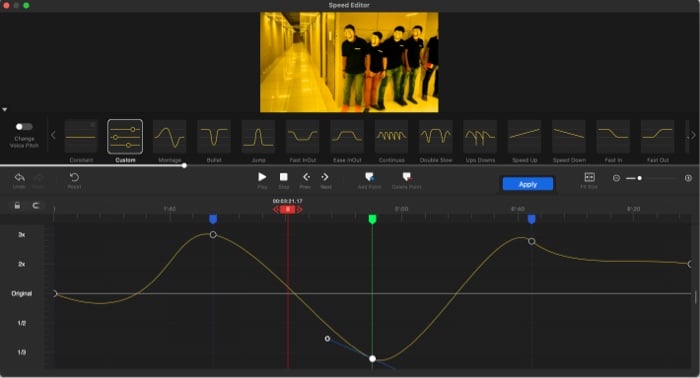Select the green marker on the ruler
This screenshot has height=378, width=700.
372,219
